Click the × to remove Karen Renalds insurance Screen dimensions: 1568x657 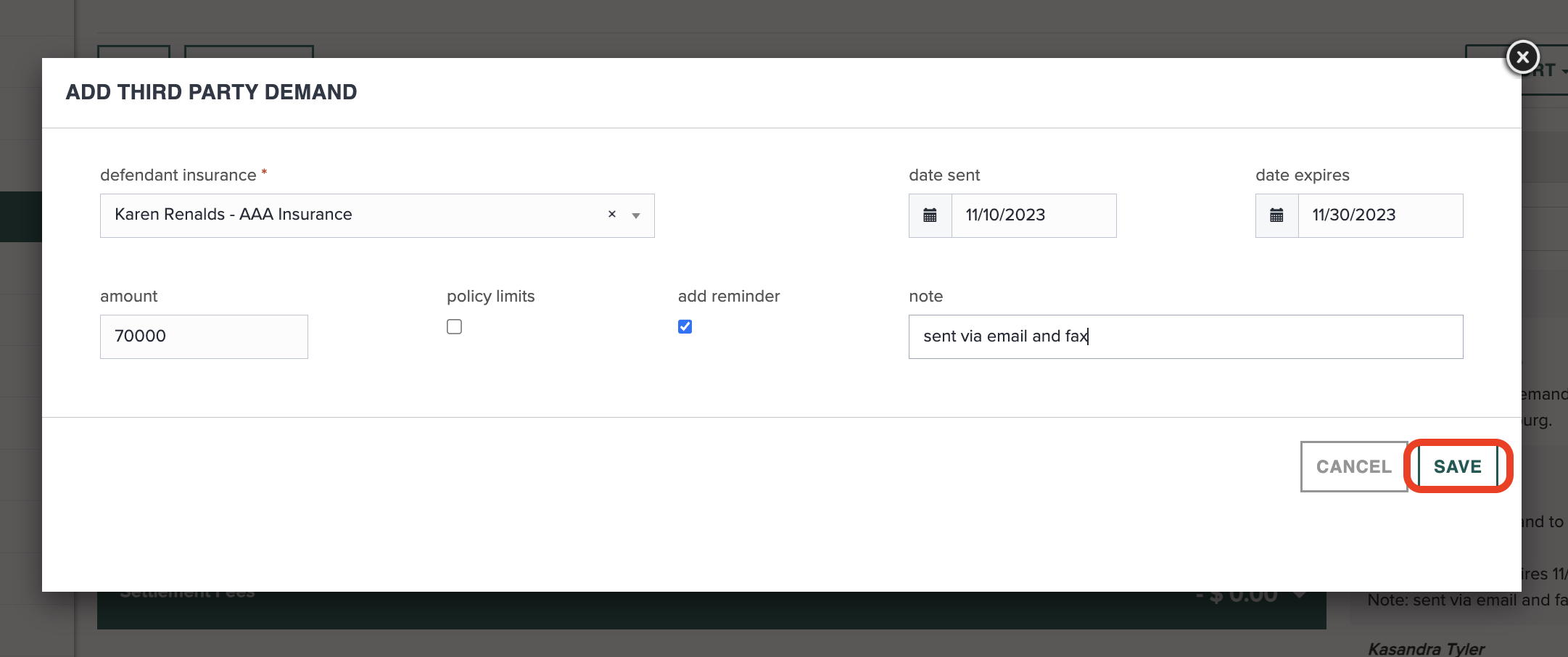pyautogui.click(x=611, y=214)
